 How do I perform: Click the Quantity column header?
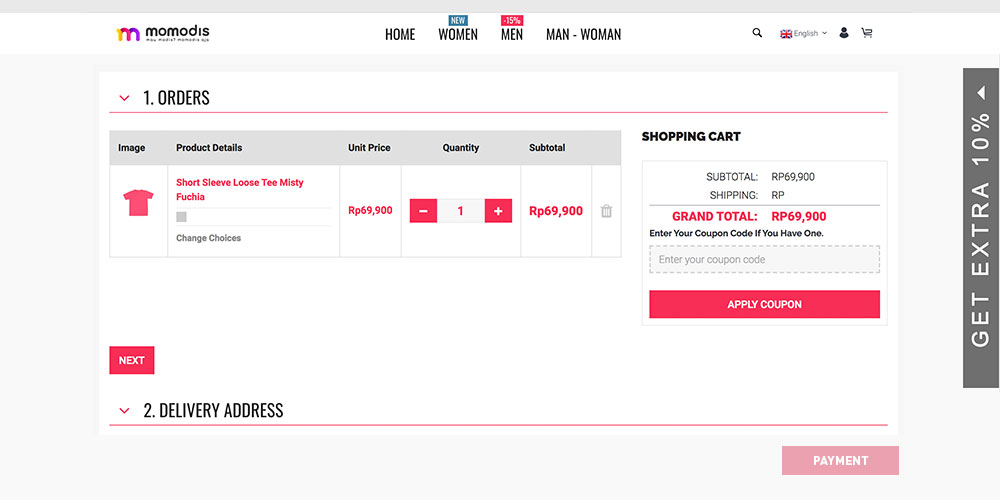[x=460, y=147]
